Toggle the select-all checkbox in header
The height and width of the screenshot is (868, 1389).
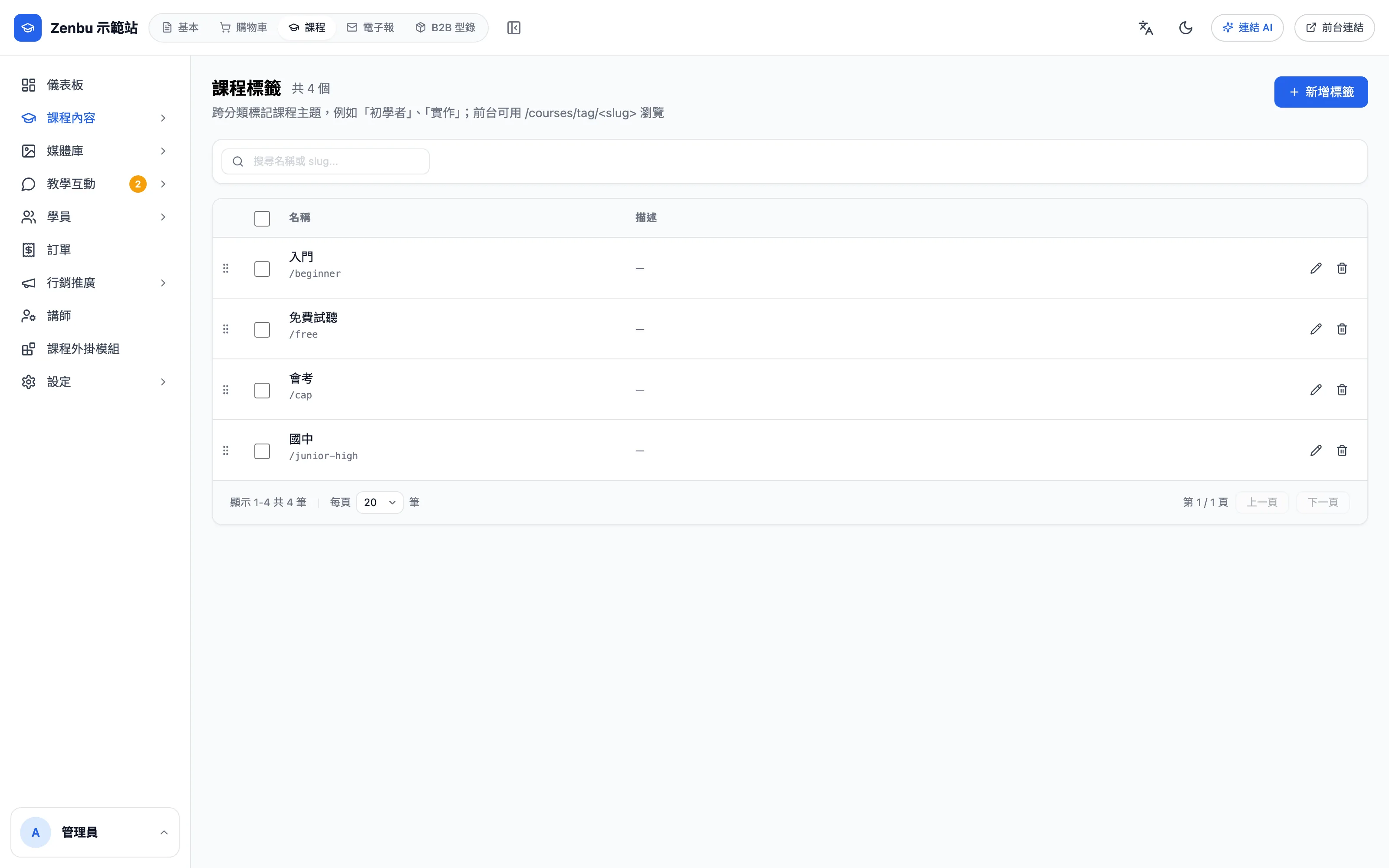262,219
